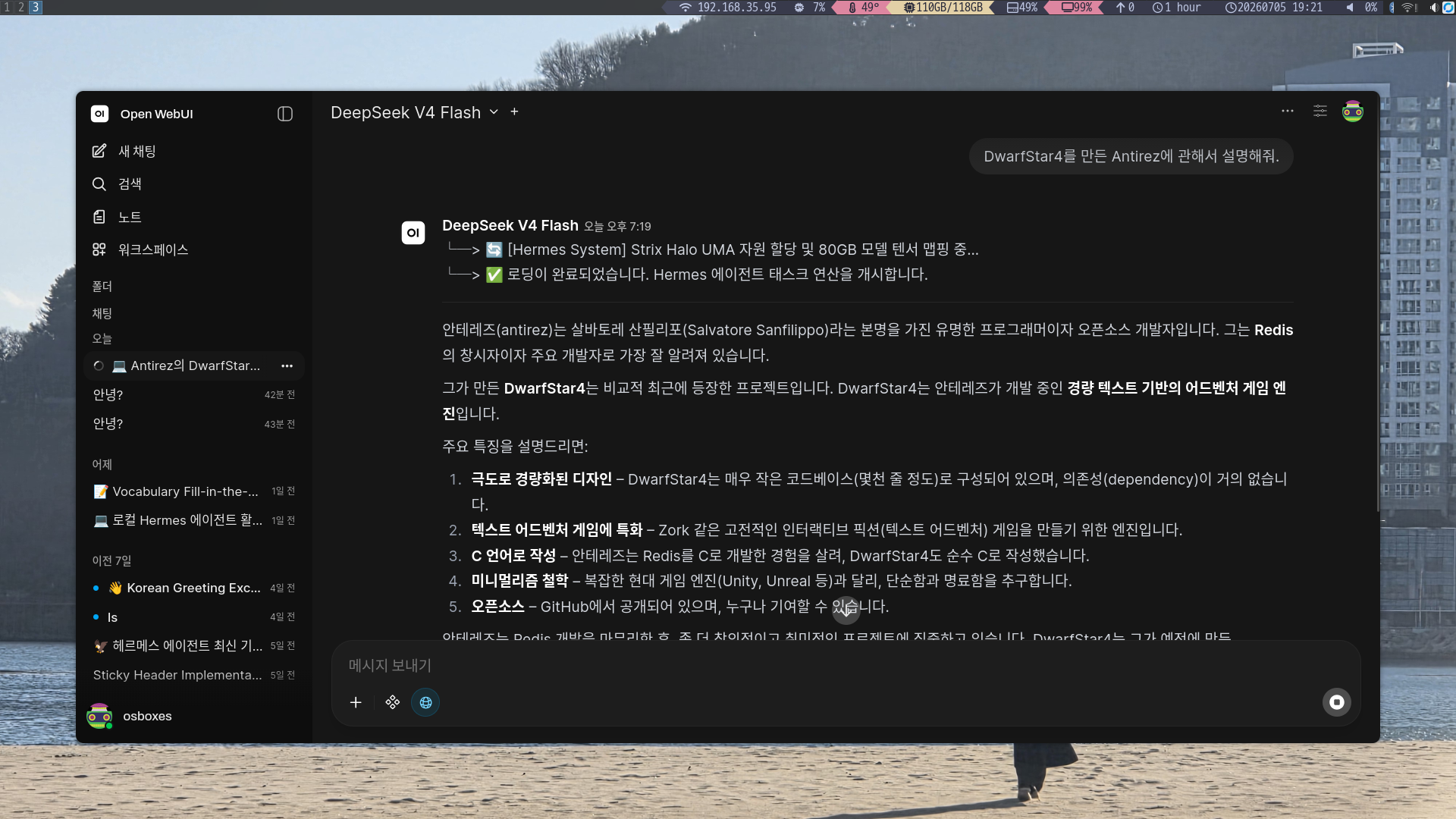
Task: Click the workspace grid icon
Action: tap(99, 249)
